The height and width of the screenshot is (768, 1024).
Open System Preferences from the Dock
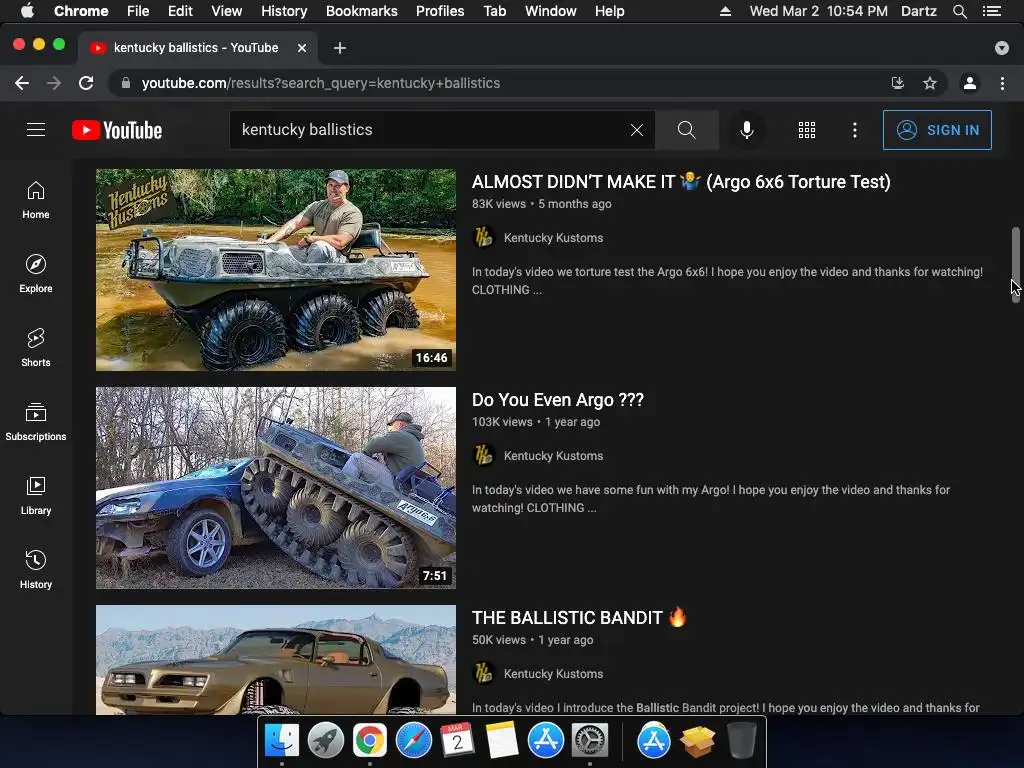590,741
